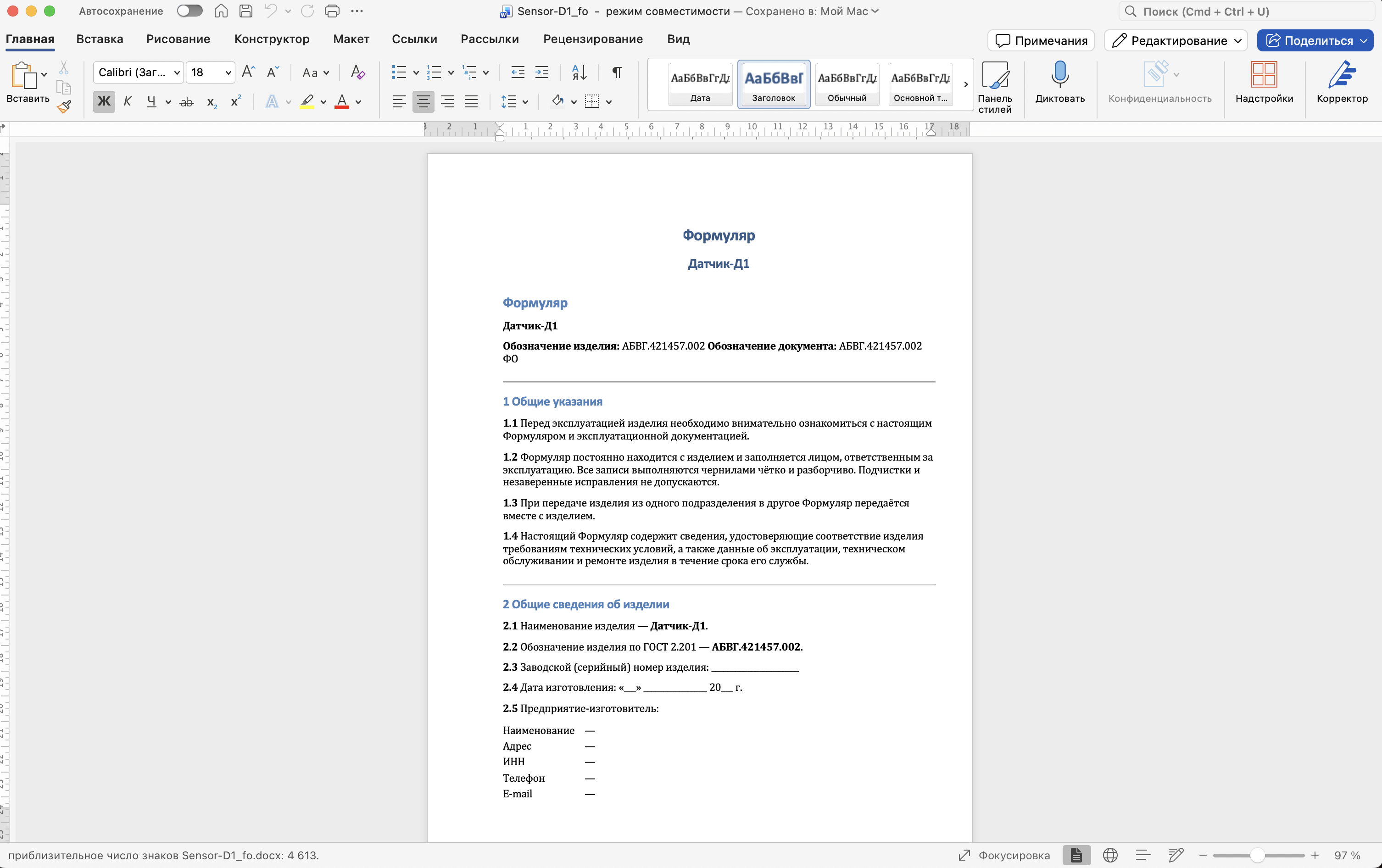
Task: Open the Вставка tab
Action: coord(99,39)
